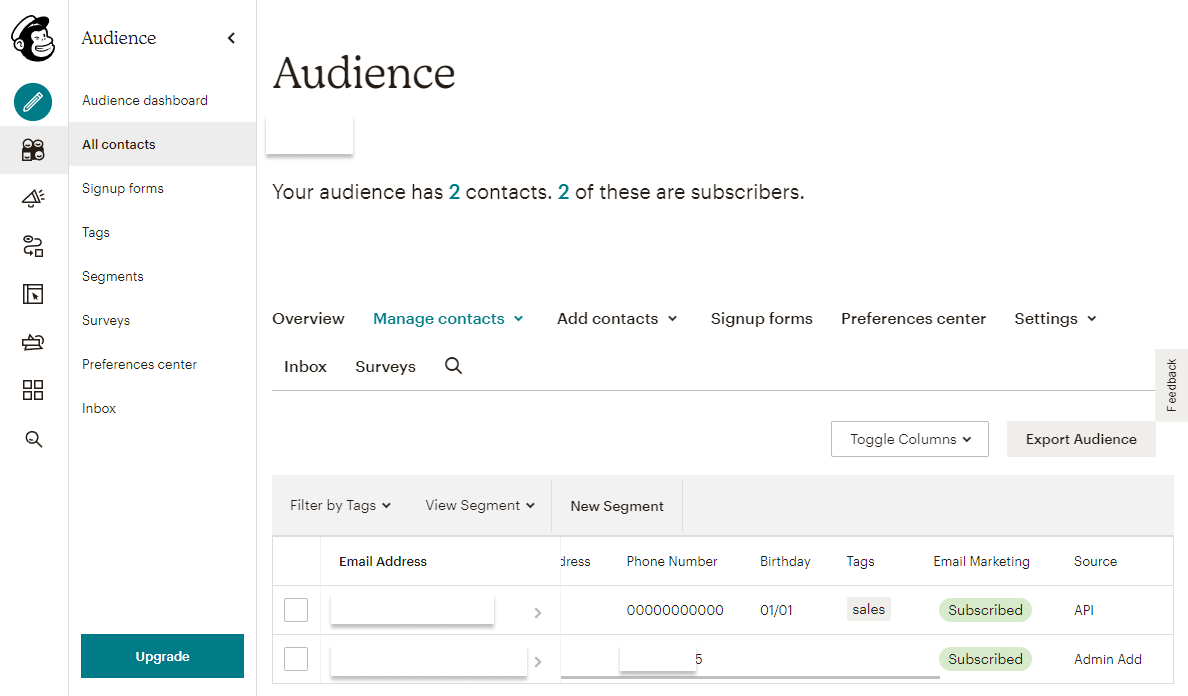1188x696 pixels.
Task: Collapse the Audience side panel
Action: click(x=231, y=38)
